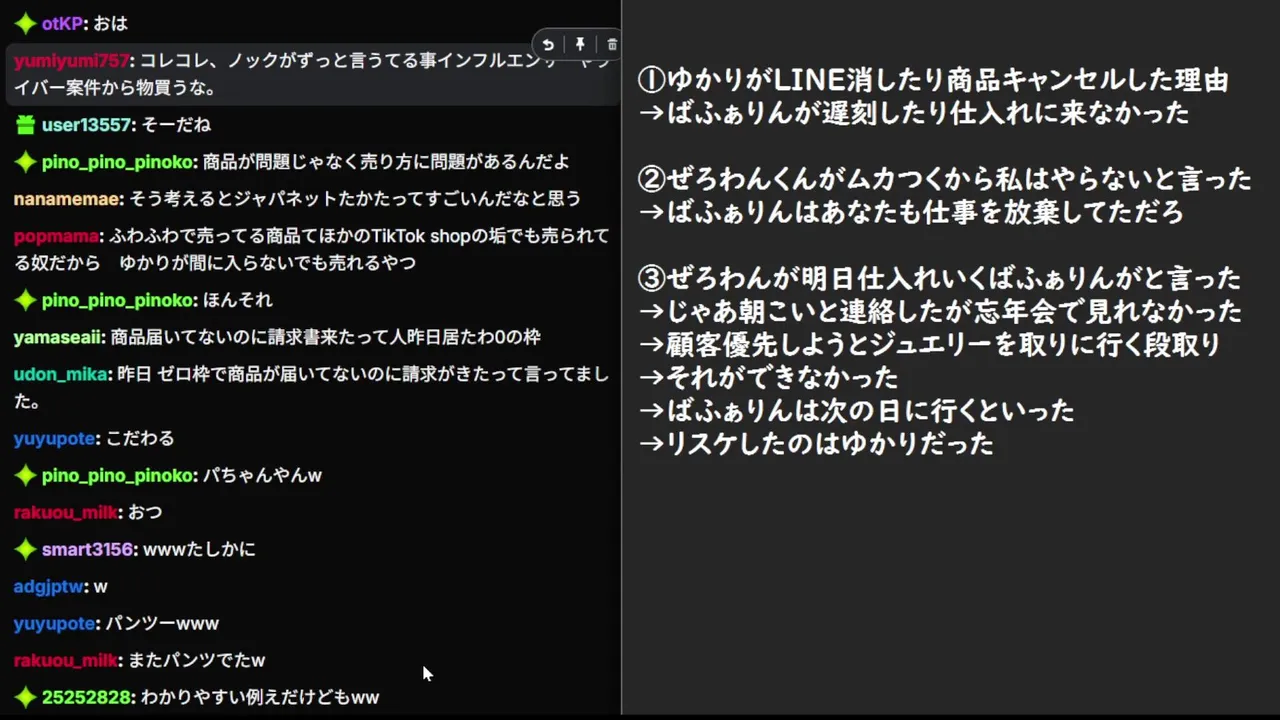1280x720 pixels.
Task: Click the star badge on the 商品が問題じゃなく message
Action: tap(25, 161)
